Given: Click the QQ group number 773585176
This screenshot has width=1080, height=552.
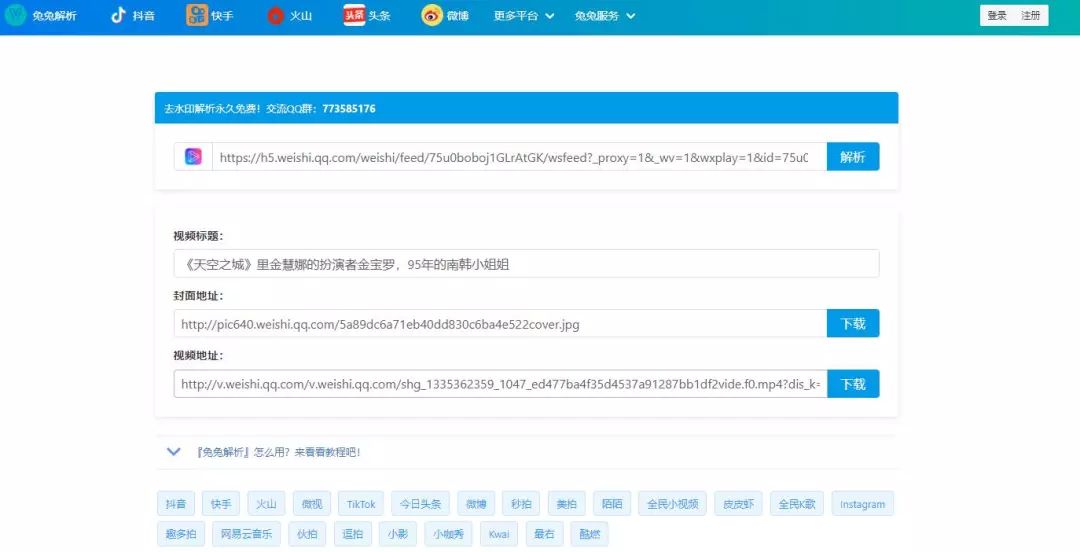Looking at the screenshot, I should [349, 108].
